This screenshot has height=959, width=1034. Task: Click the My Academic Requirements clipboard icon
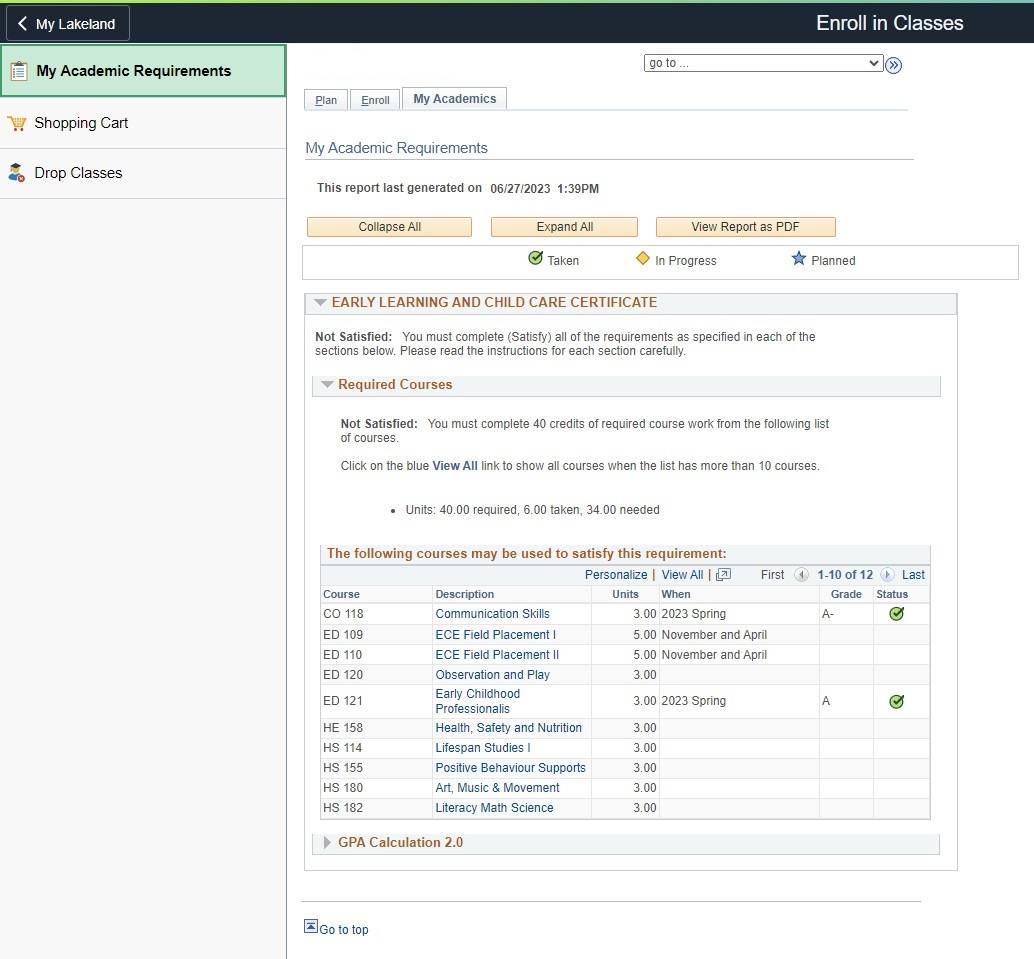18,70
